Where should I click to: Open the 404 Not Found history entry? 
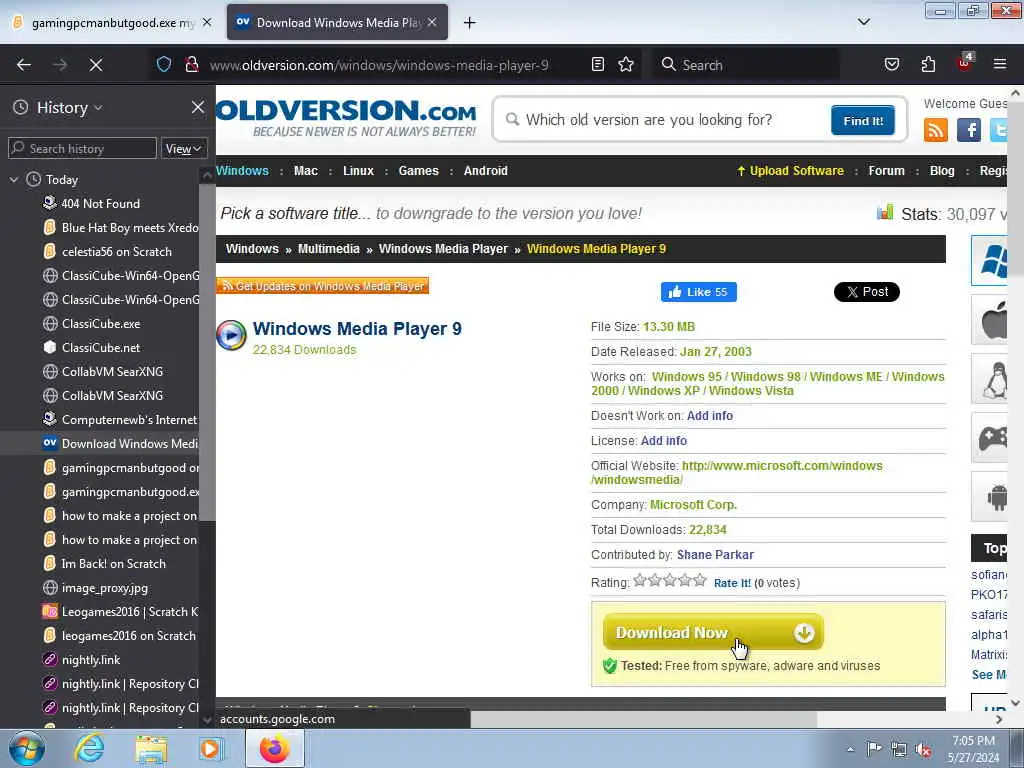[x=101, y=204]
